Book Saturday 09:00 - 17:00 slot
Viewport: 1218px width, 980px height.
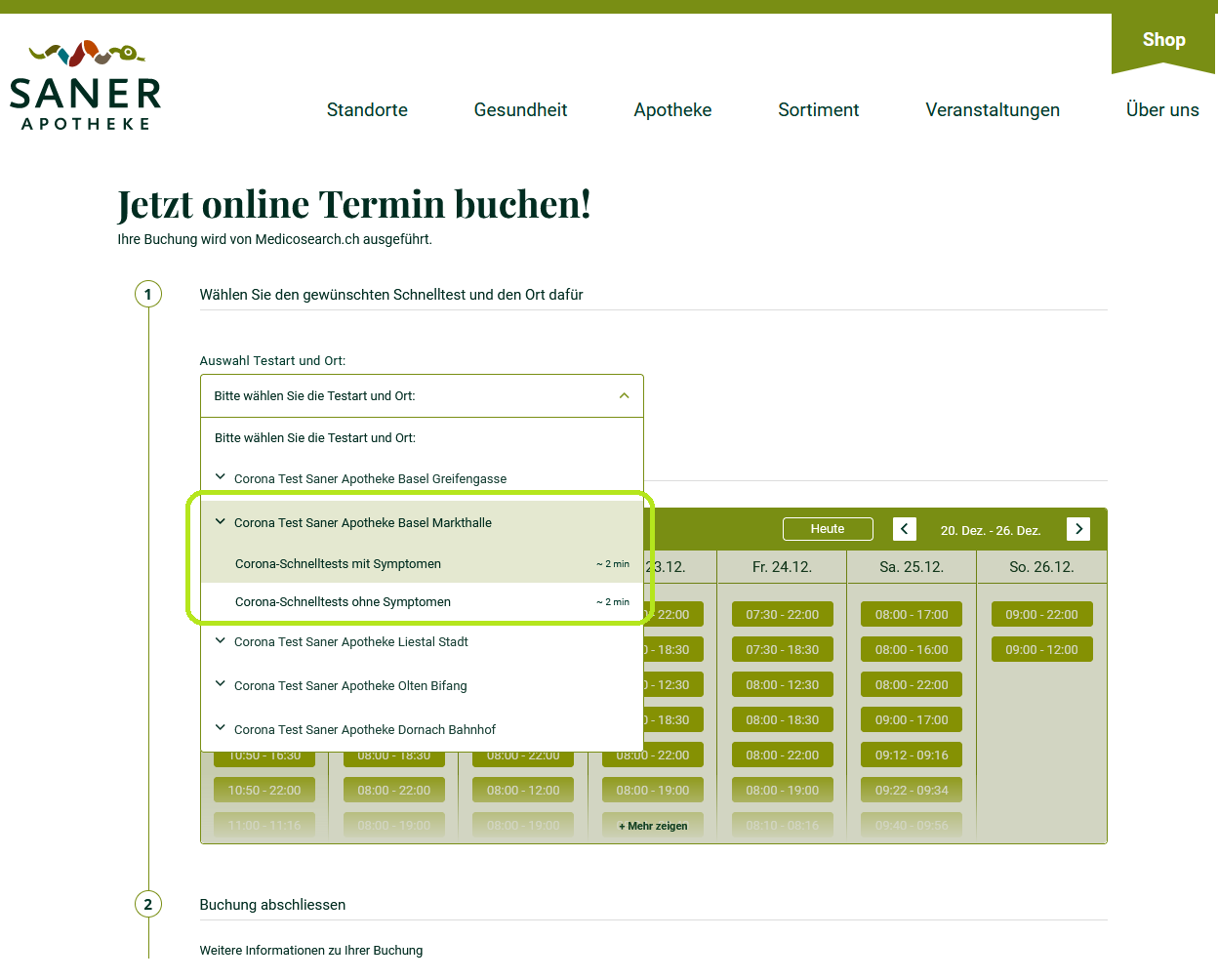pyautogui.click(x=912, y=720)
